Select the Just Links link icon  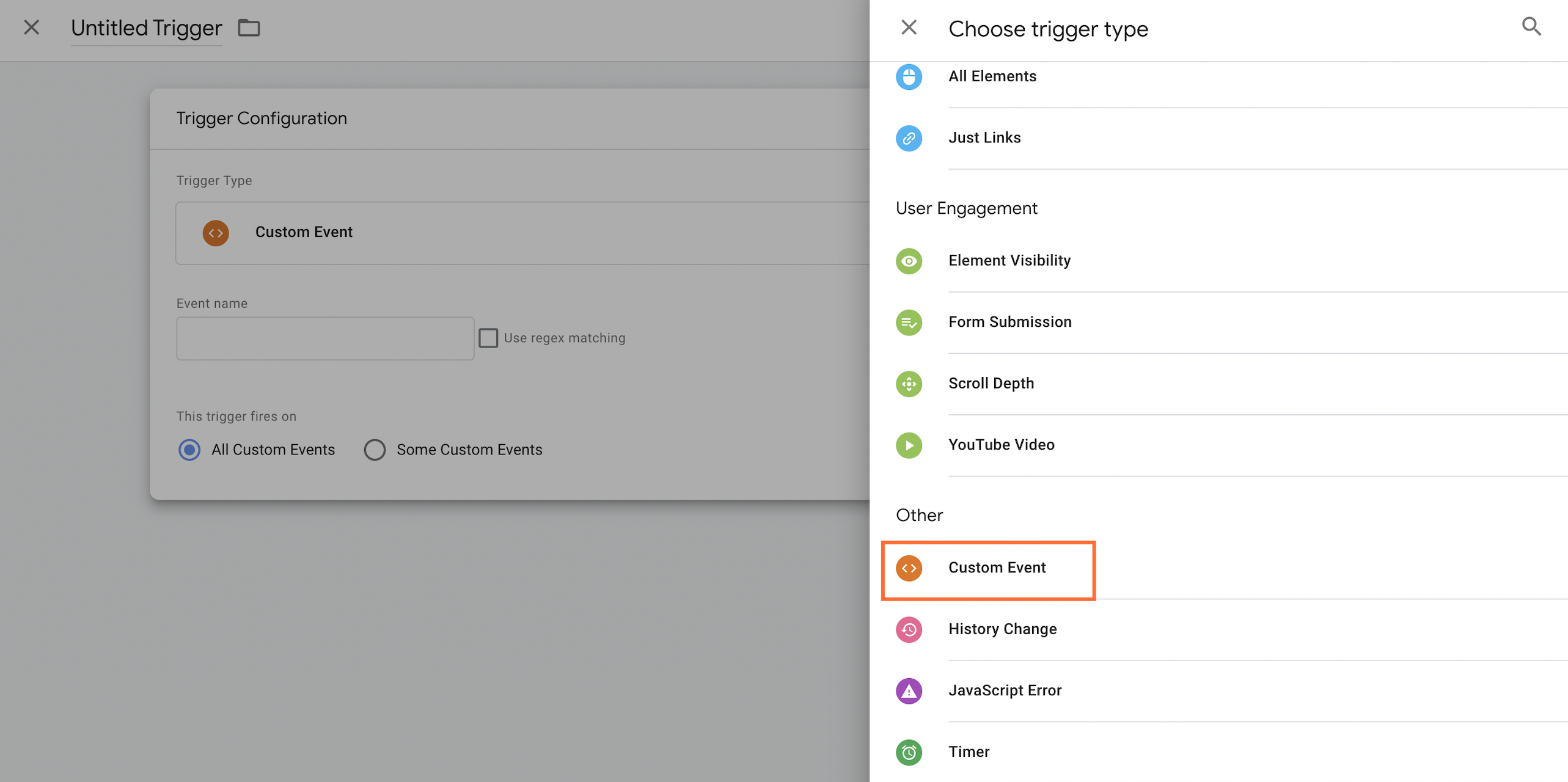909,138
